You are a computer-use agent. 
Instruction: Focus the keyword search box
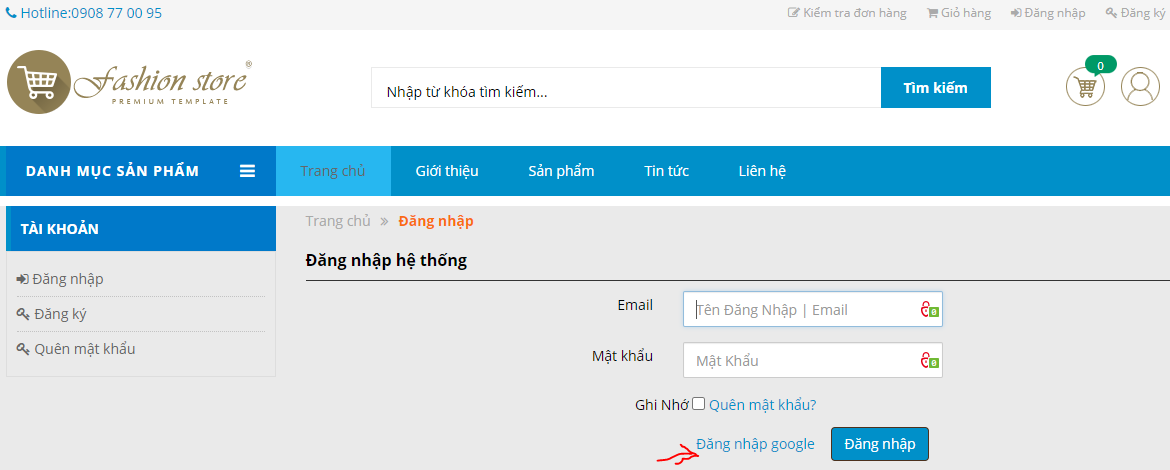click(626, 88)
